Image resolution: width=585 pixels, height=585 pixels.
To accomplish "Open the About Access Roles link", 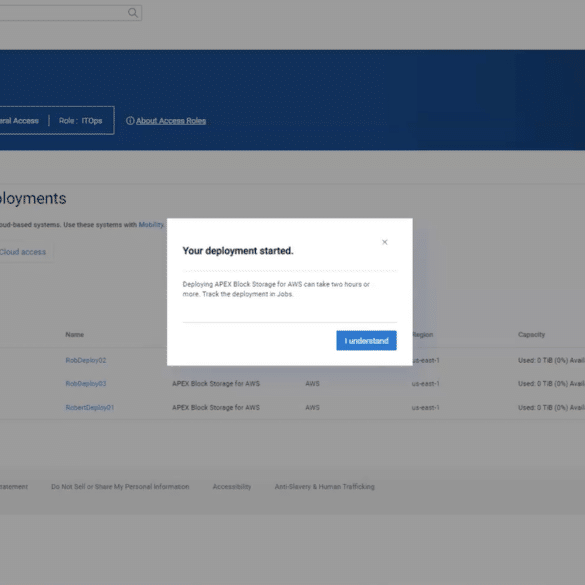I will [171, 121].
